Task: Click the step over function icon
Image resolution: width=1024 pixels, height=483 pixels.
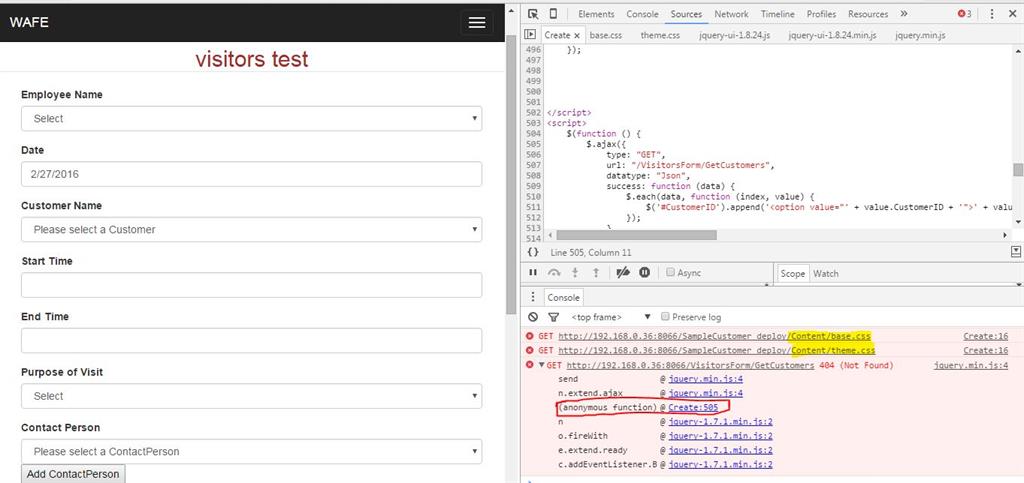Action: (554, 273)
